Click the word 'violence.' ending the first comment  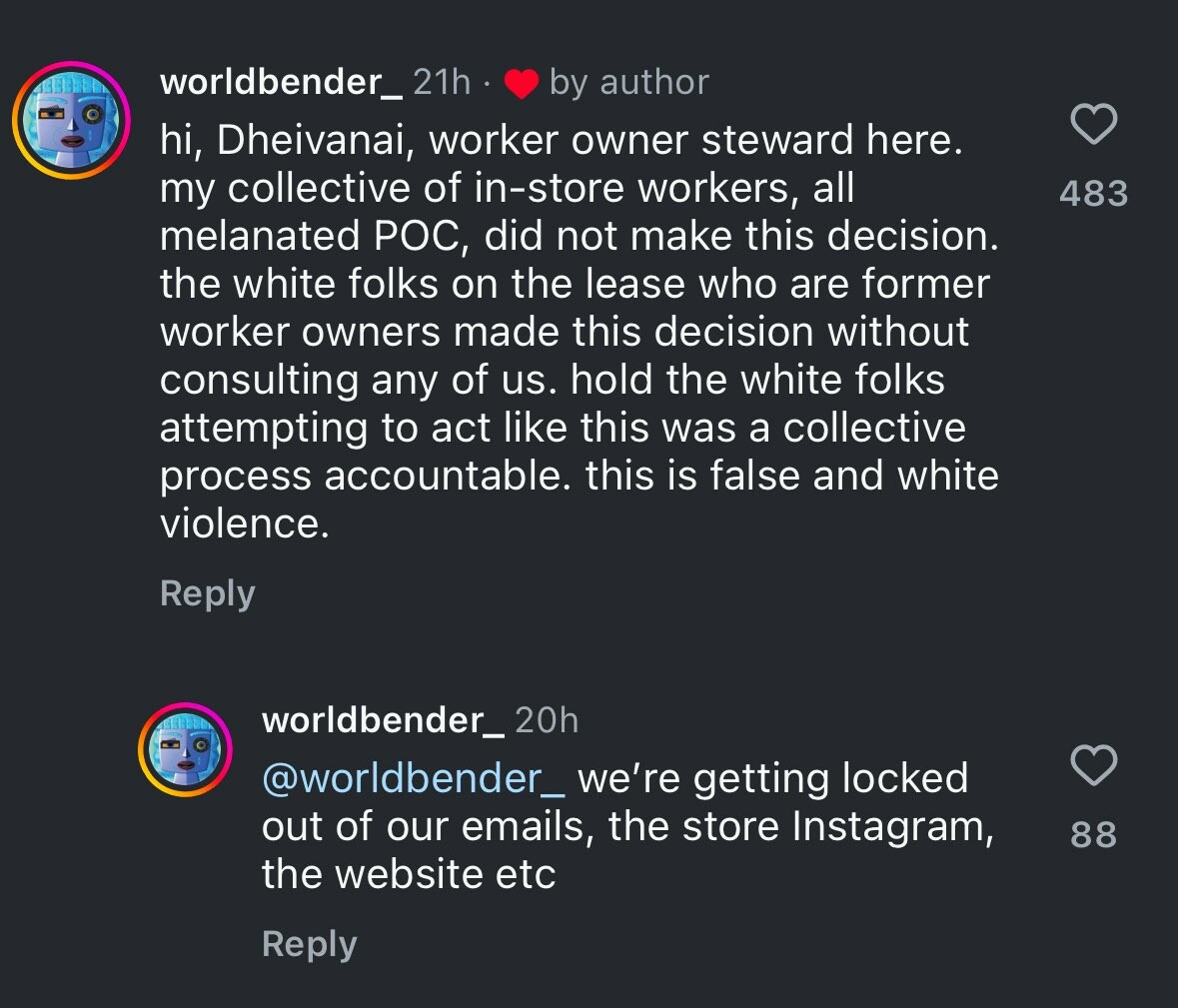pos(244,523)
